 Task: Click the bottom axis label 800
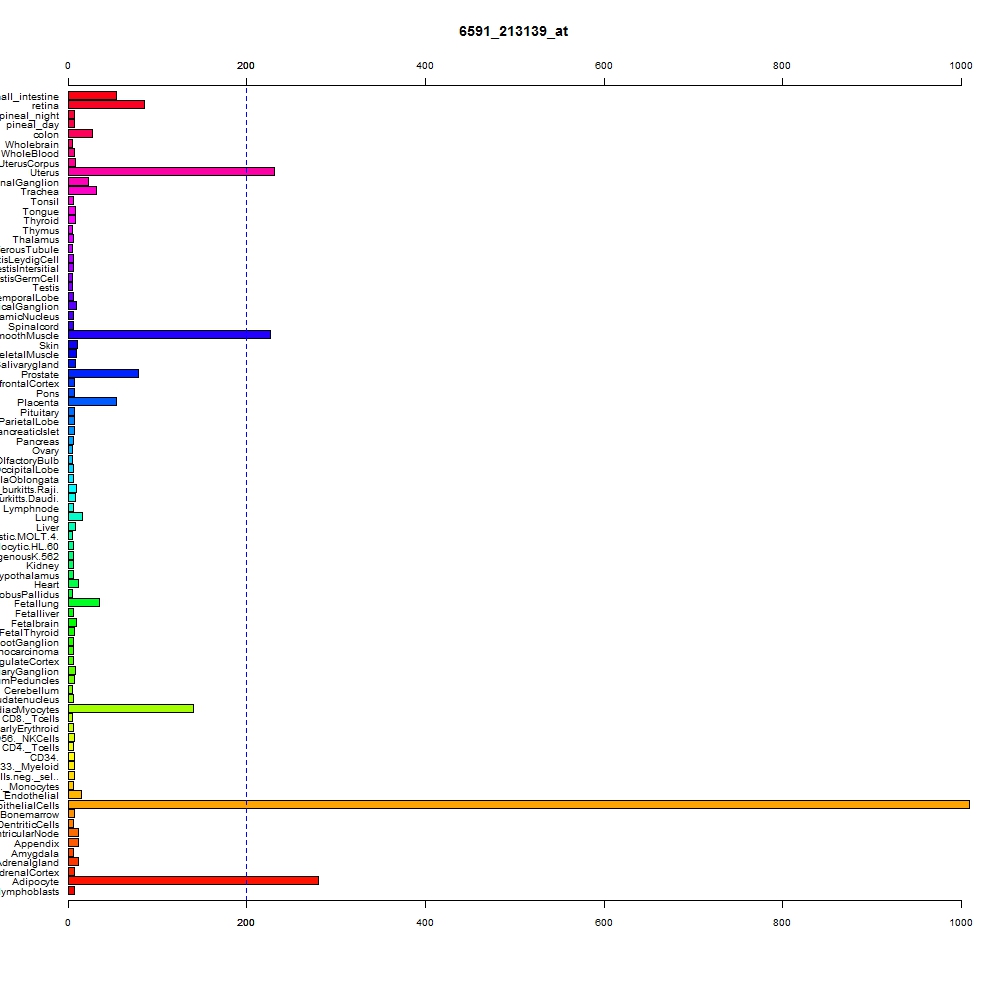[782, 922]
